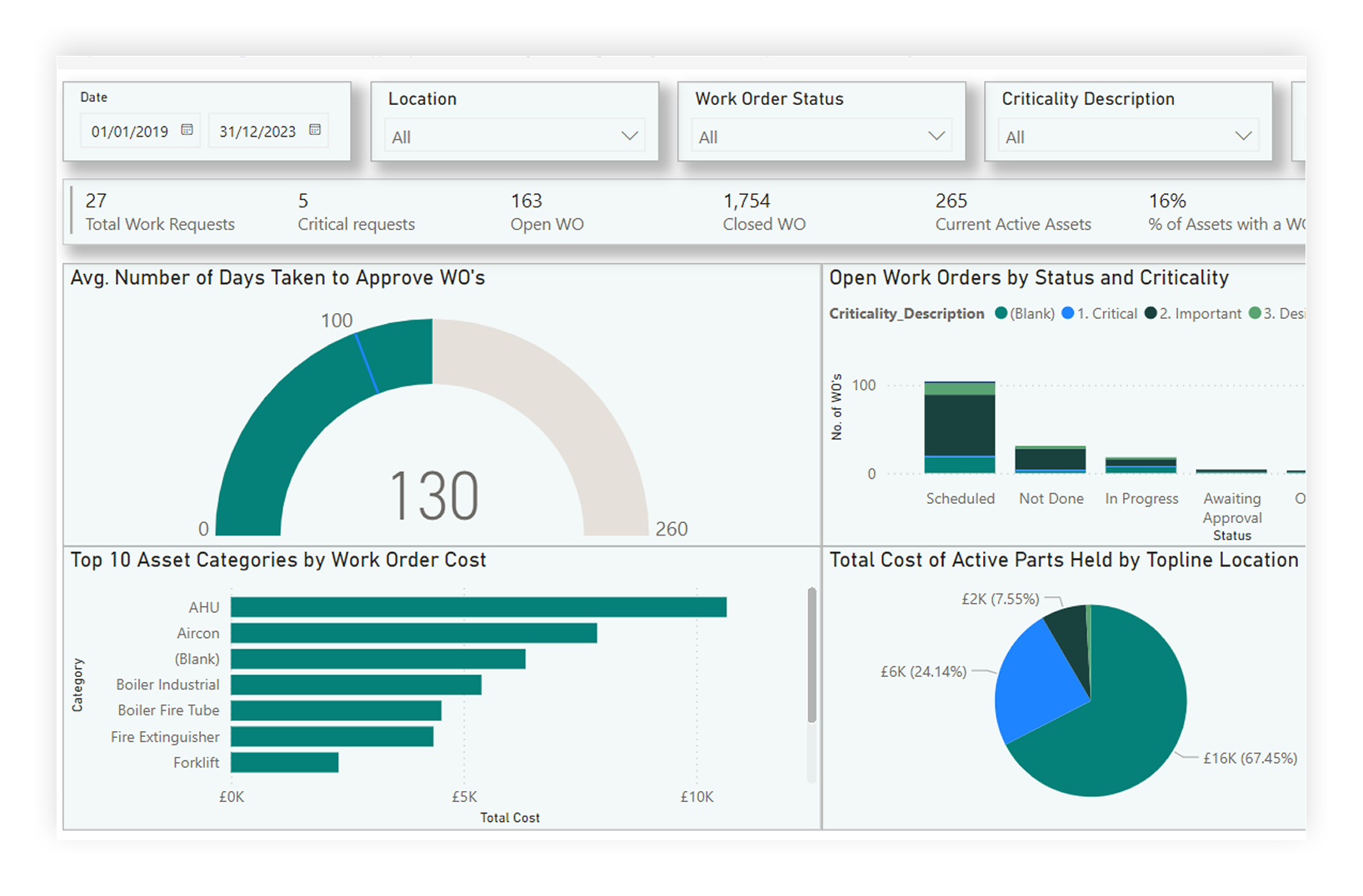This screenshot has height=896, width=1363.
Task: Click the end date field 31/12/2023
Action: 257,132
